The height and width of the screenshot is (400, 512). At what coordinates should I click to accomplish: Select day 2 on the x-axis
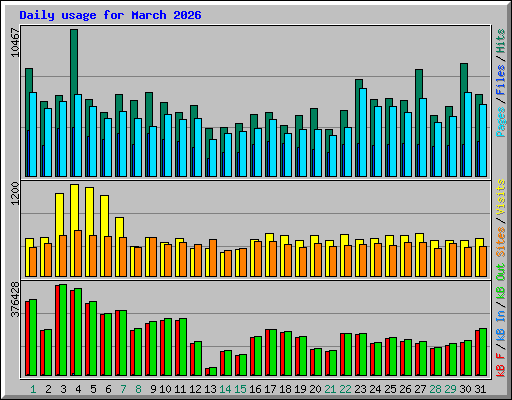pyautogui.click(x=48, y=389)
